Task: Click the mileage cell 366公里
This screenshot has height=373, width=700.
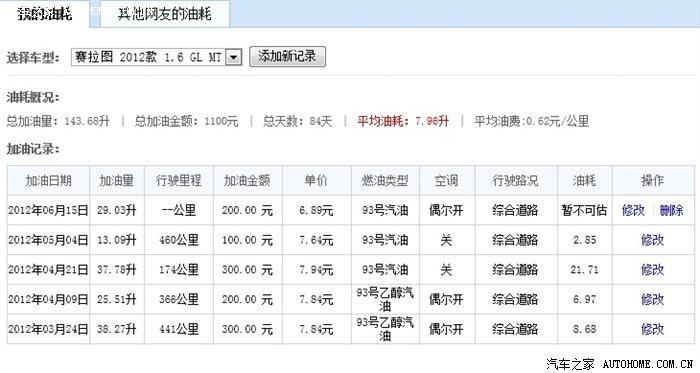Action: (x=179, y=299)
